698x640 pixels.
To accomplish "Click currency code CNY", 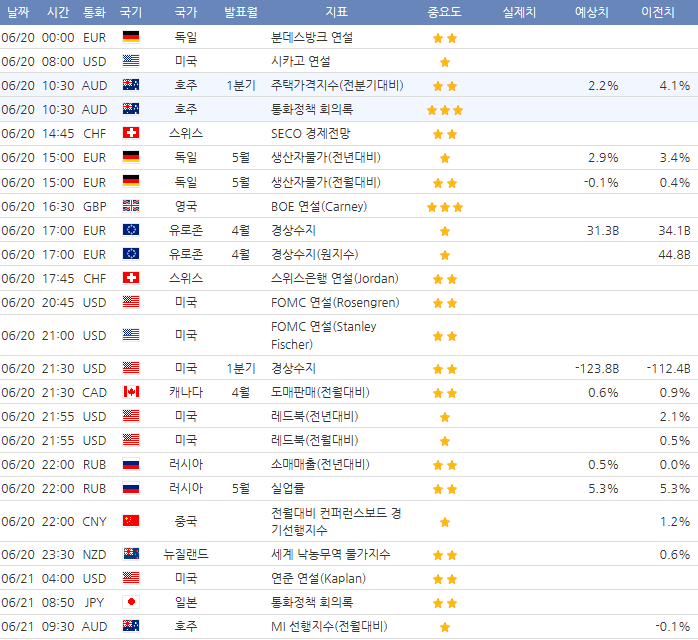I will (94, 521).
